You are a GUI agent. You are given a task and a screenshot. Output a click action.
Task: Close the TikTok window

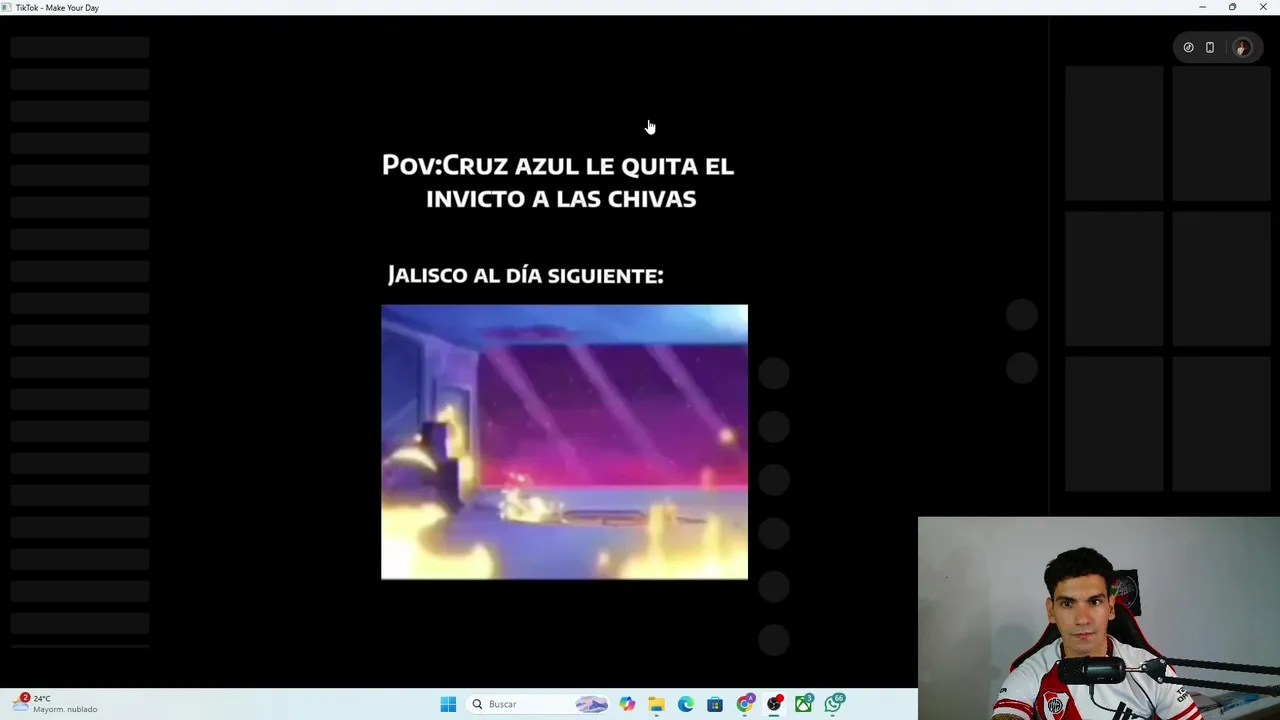(x=1263, y=7)
